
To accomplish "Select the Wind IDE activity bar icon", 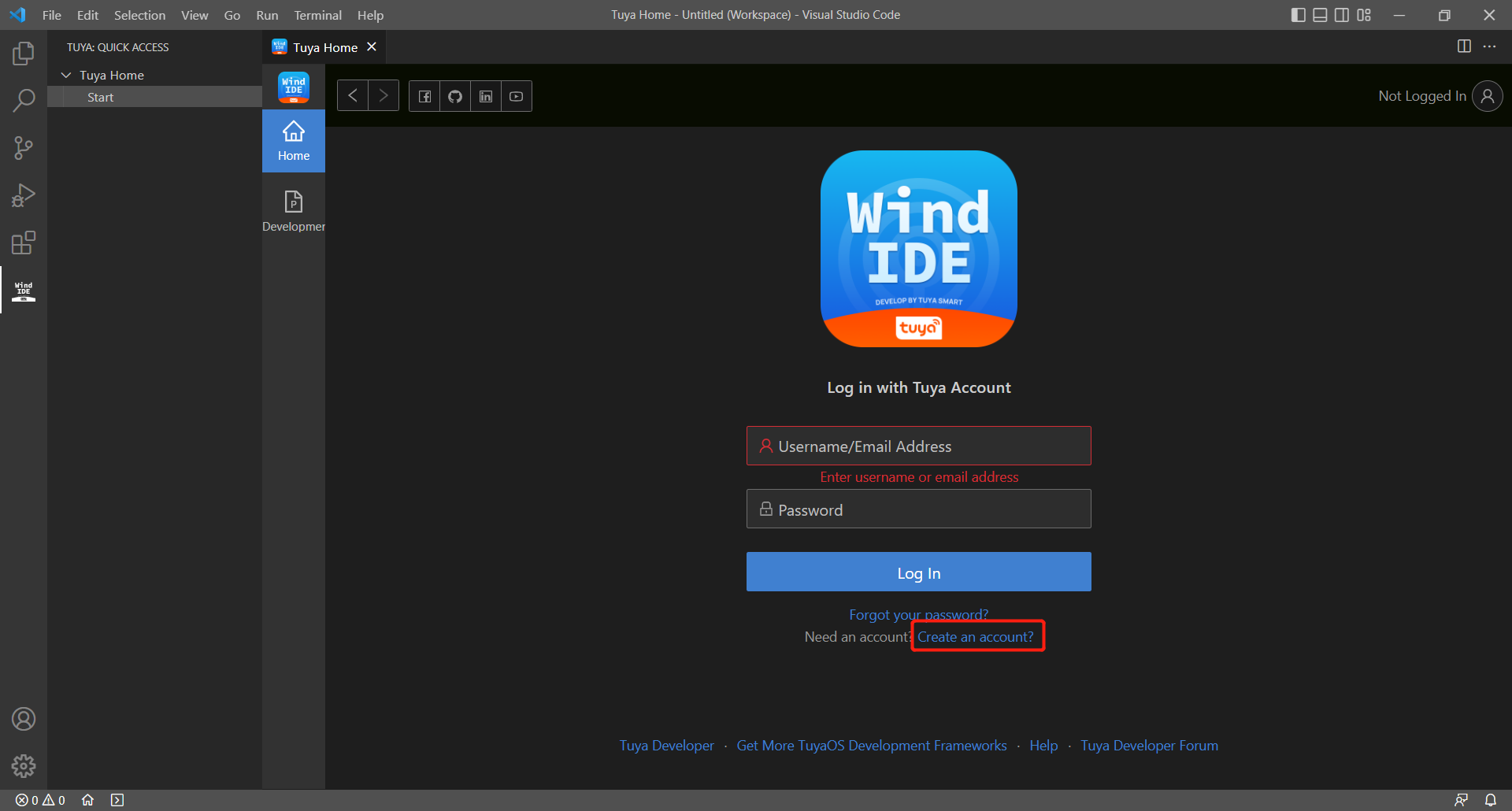I will 24,290.
